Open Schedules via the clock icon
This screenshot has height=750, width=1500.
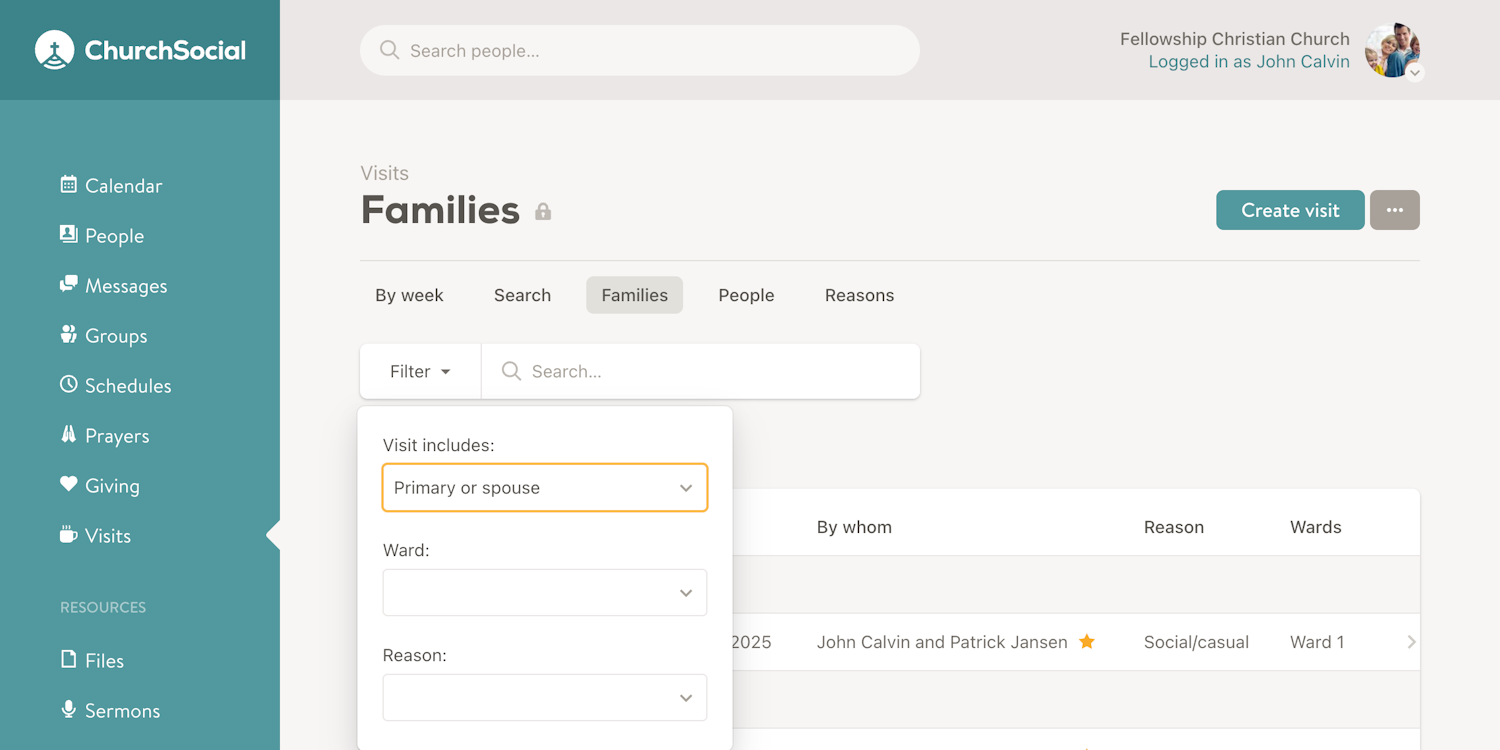[x=67, y=385]
